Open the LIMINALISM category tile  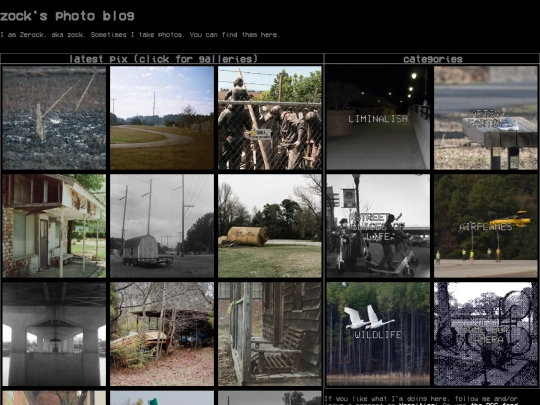(x=378, y=118)
